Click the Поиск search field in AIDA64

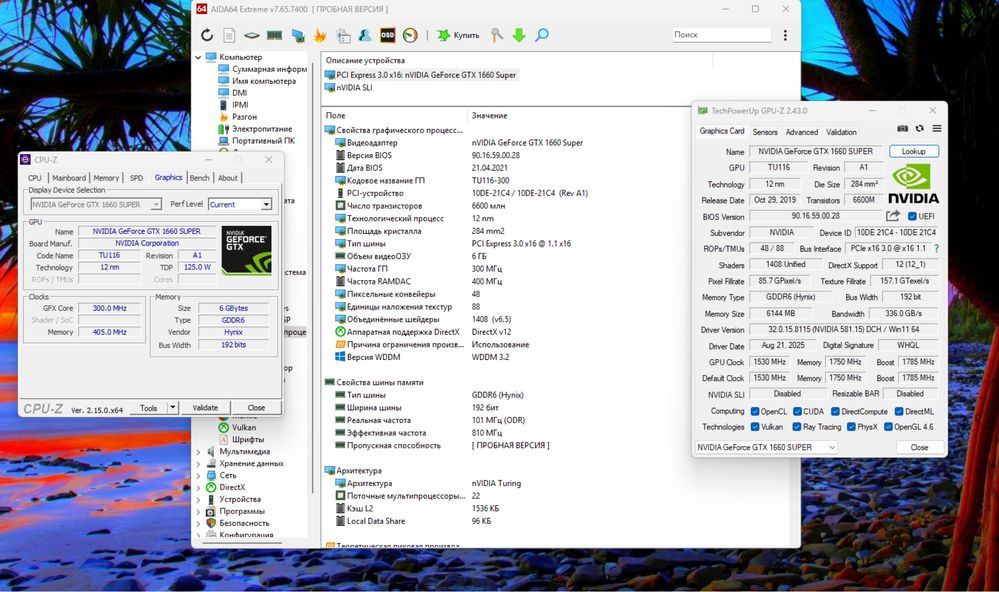[722, 34]
